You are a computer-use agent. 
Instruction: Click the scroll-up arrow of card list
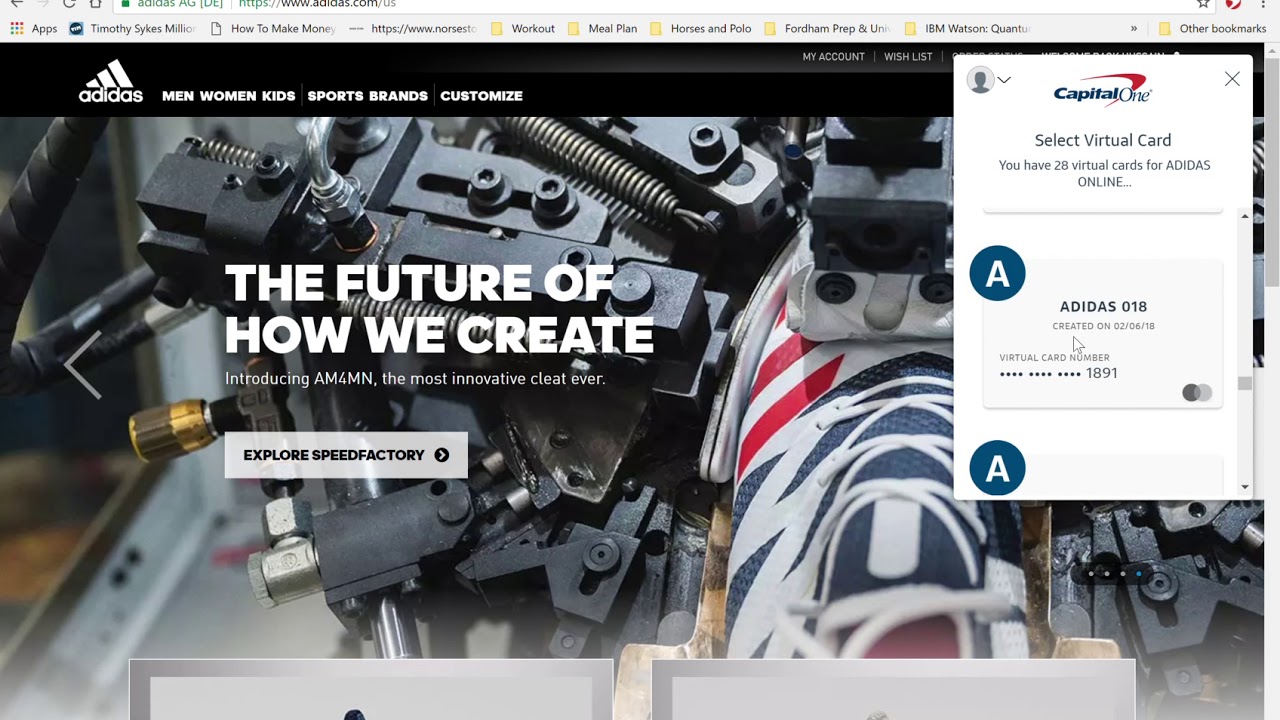(x=1245, y=216)
